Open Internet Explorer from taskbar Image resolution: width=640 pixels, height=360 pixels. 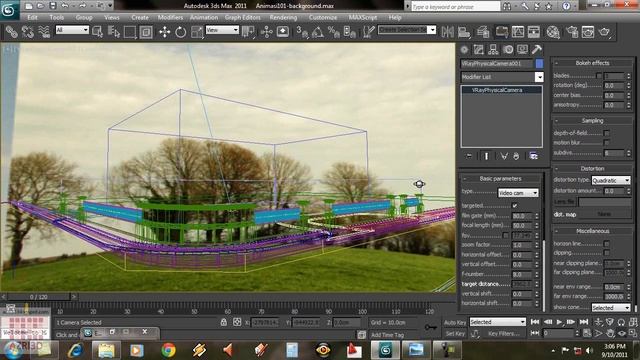pos(76,350)
